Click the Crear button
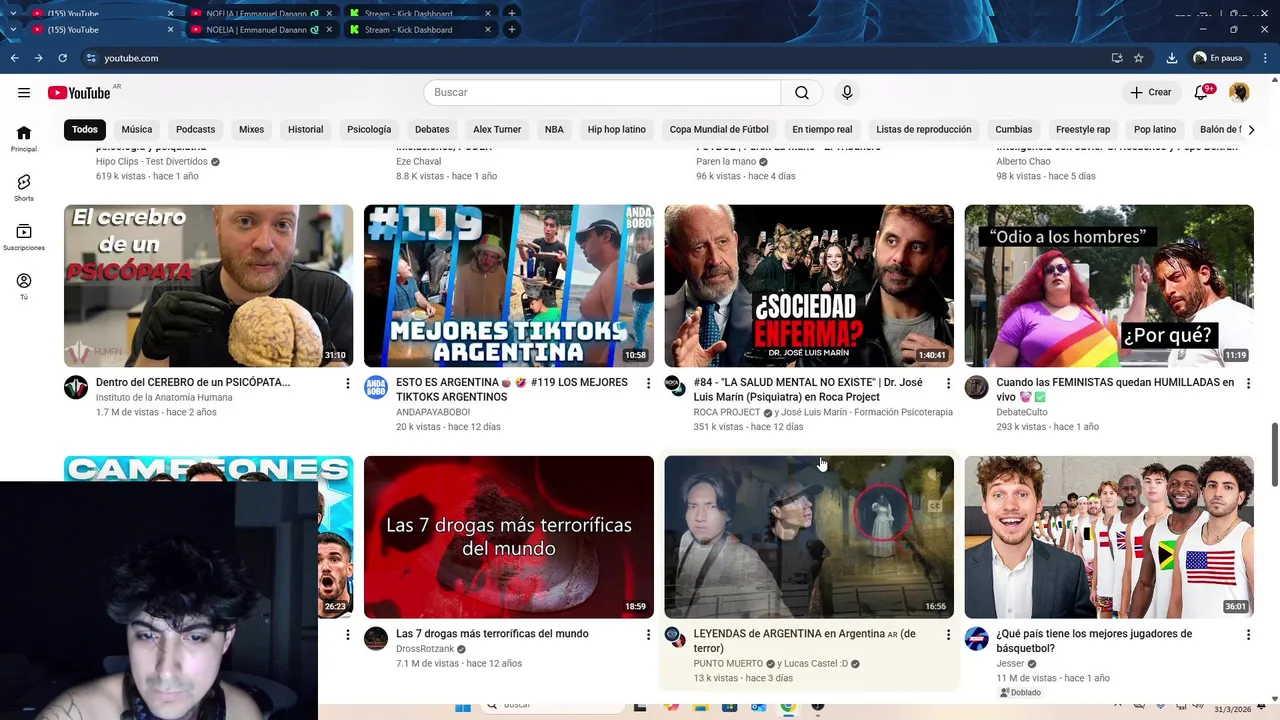 point(1151,93)
